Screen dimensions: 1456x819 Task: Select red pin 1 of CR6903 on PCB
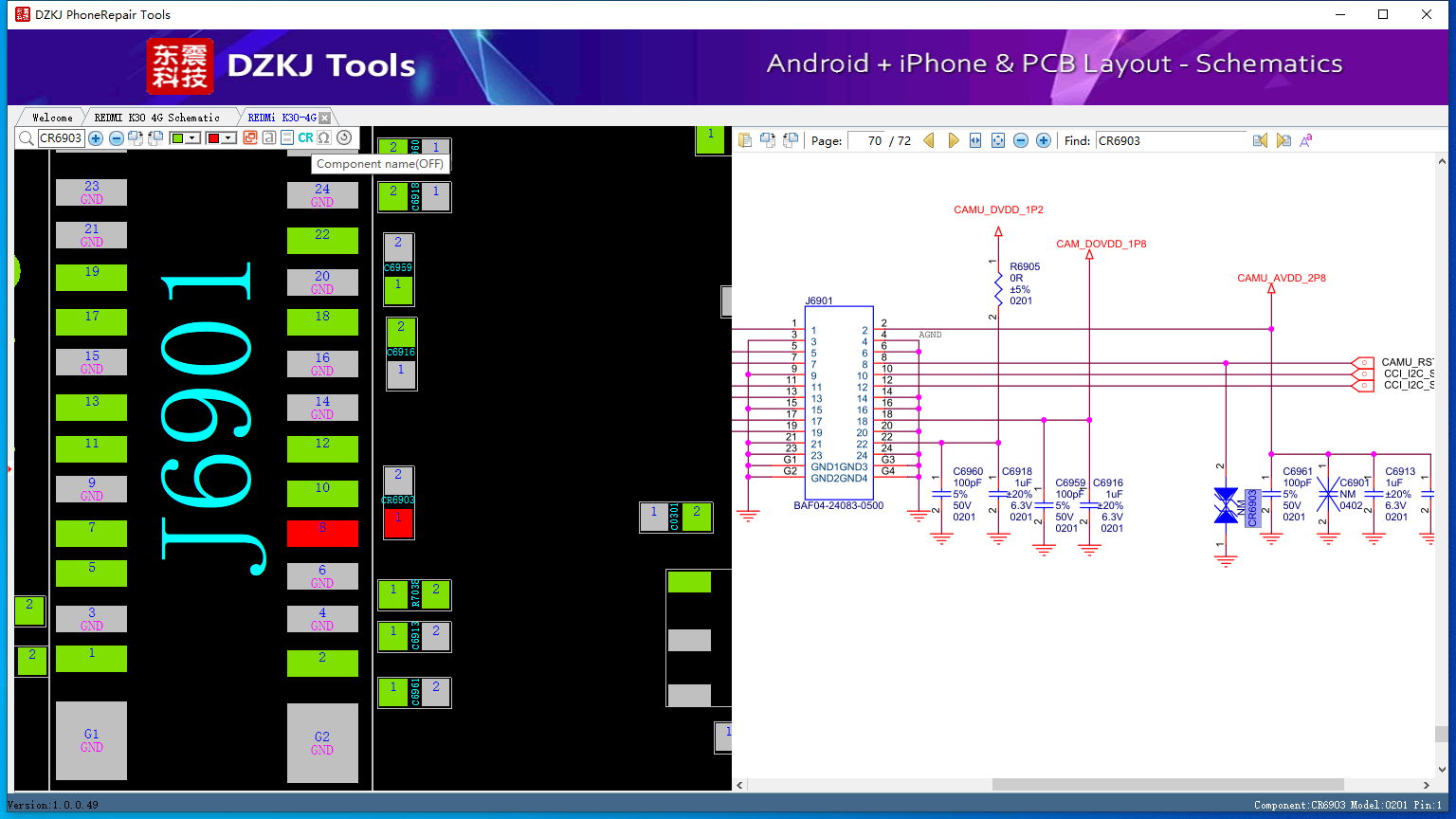pyautogui.click(x=398, y=522)
